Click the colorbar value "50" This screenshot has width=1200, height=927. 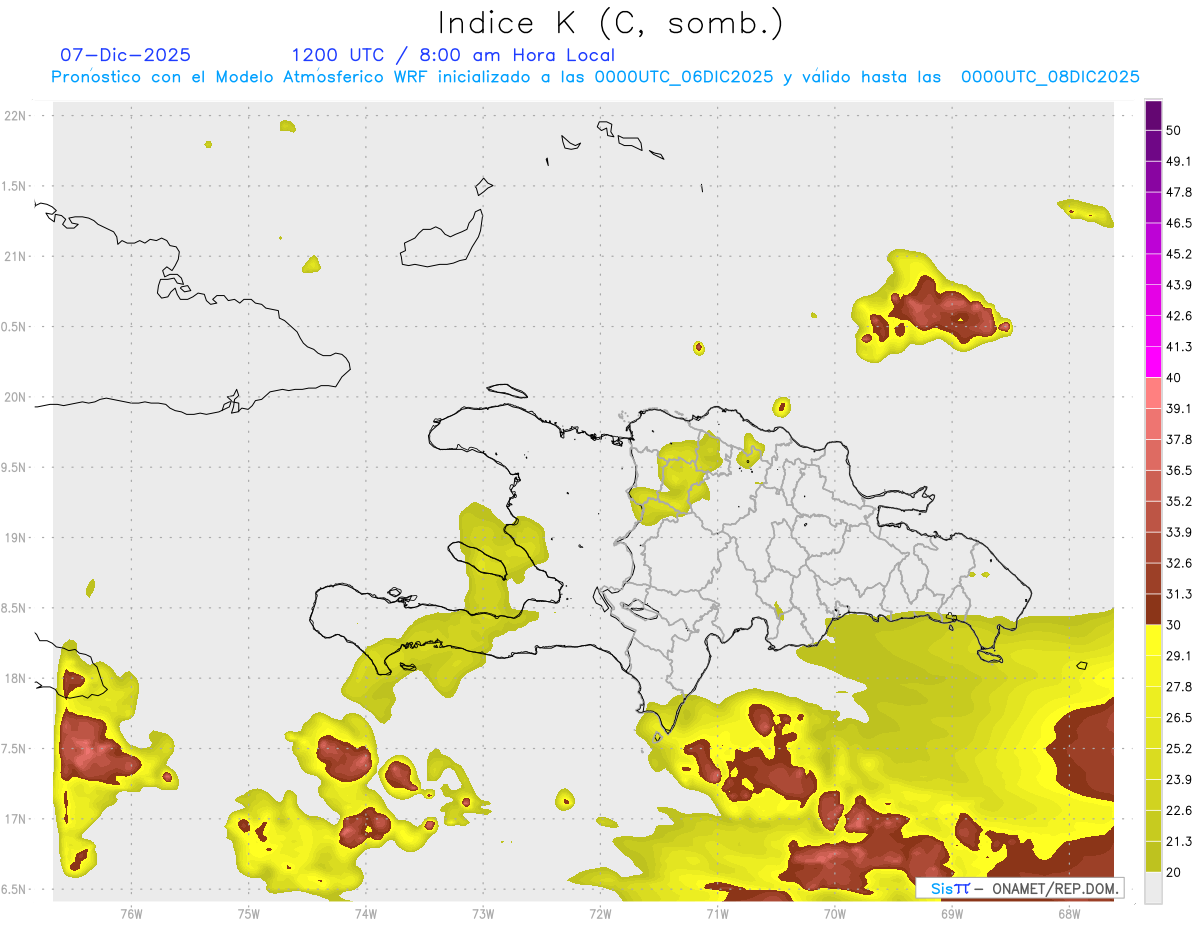coord(1173,130)
